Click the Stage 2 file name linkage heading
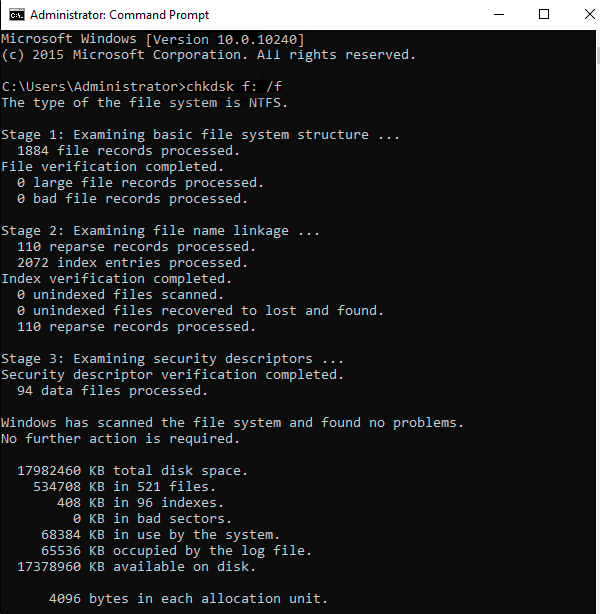Image resolution: width=600 pixels, height=614 pixels. click(x=160, y=231)
